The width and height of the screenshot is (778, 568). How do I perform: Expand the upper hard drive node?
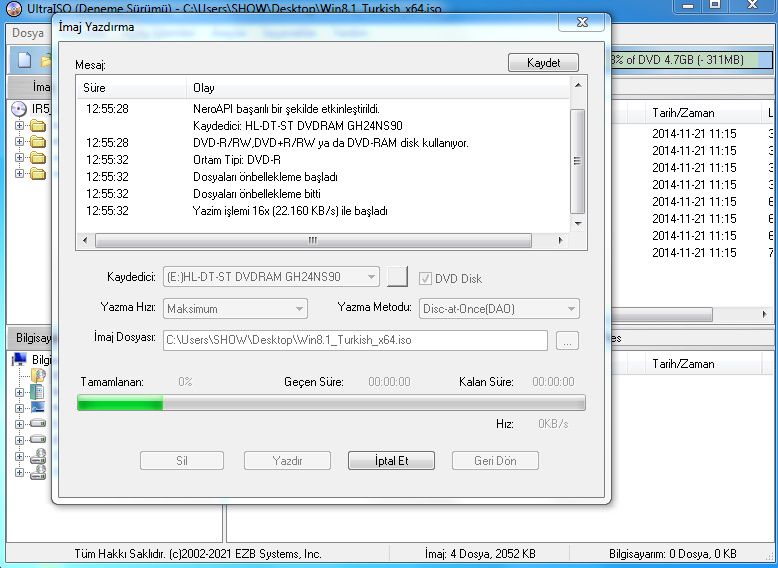tap(19, 424)
